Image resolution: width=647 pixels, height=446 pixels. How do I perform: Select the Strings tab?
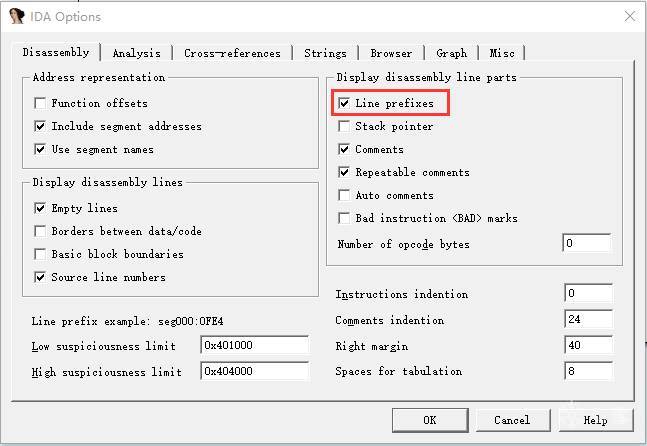(325, 53)
